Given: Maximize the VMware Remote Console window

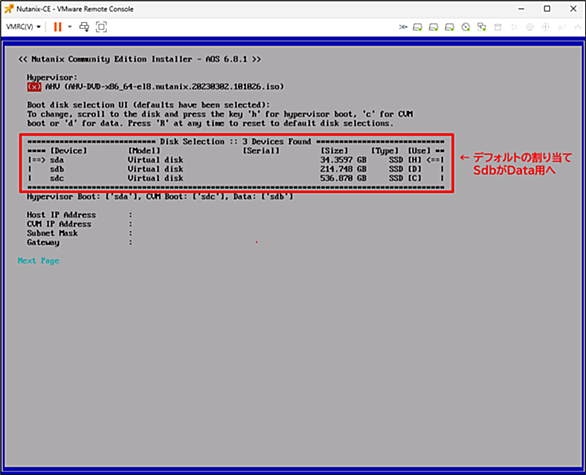Looking at the screenshot, I should click(547, 9).
